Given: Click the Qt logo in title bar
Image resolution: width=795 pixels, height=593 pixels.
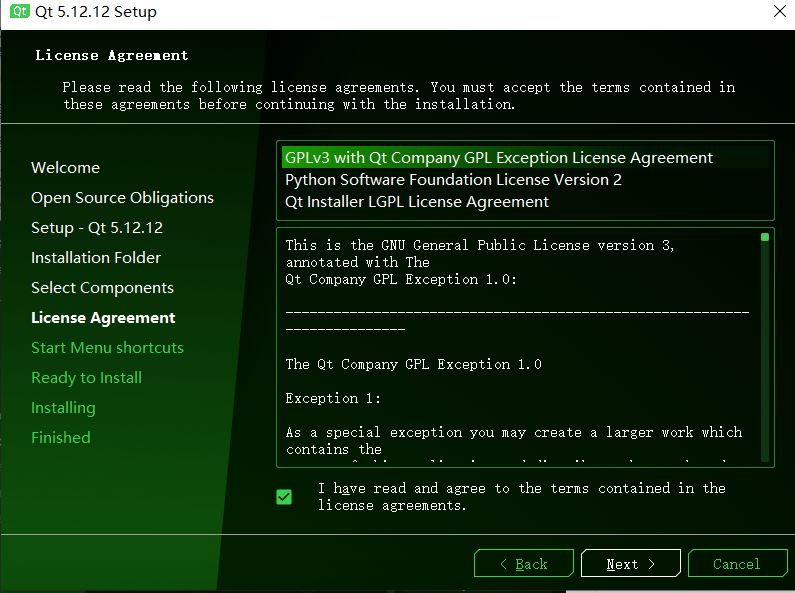Looking at the screenshot, I should [x=20, y=11].
